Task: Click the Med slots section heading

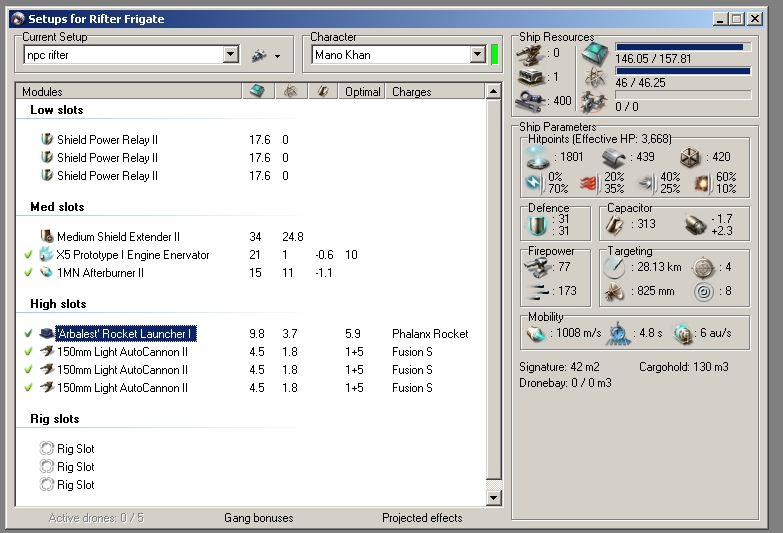Action: [x=57, y=207]
